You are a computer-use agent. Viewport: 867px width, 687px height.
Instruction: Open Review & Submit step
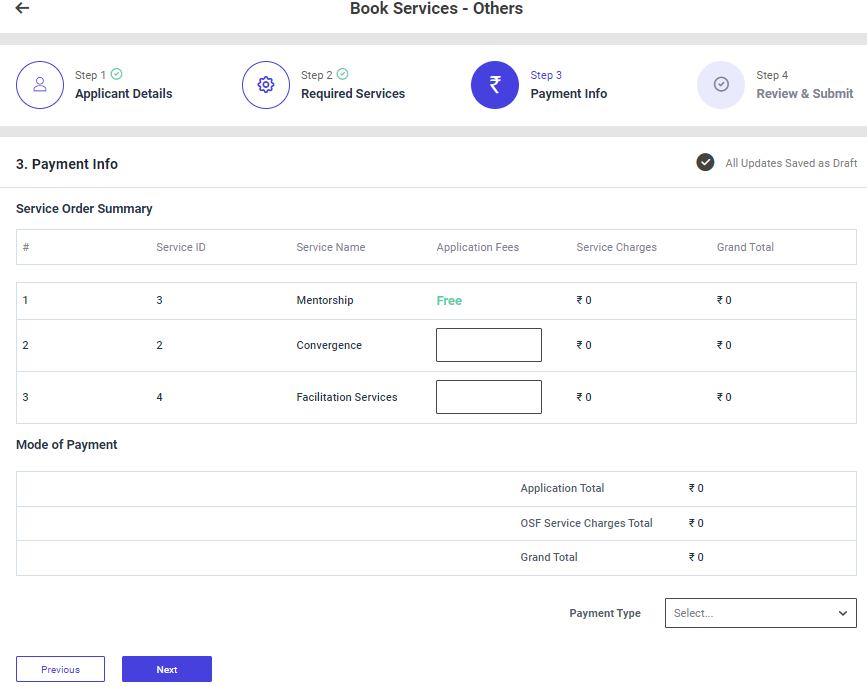[x=804, y=94]
